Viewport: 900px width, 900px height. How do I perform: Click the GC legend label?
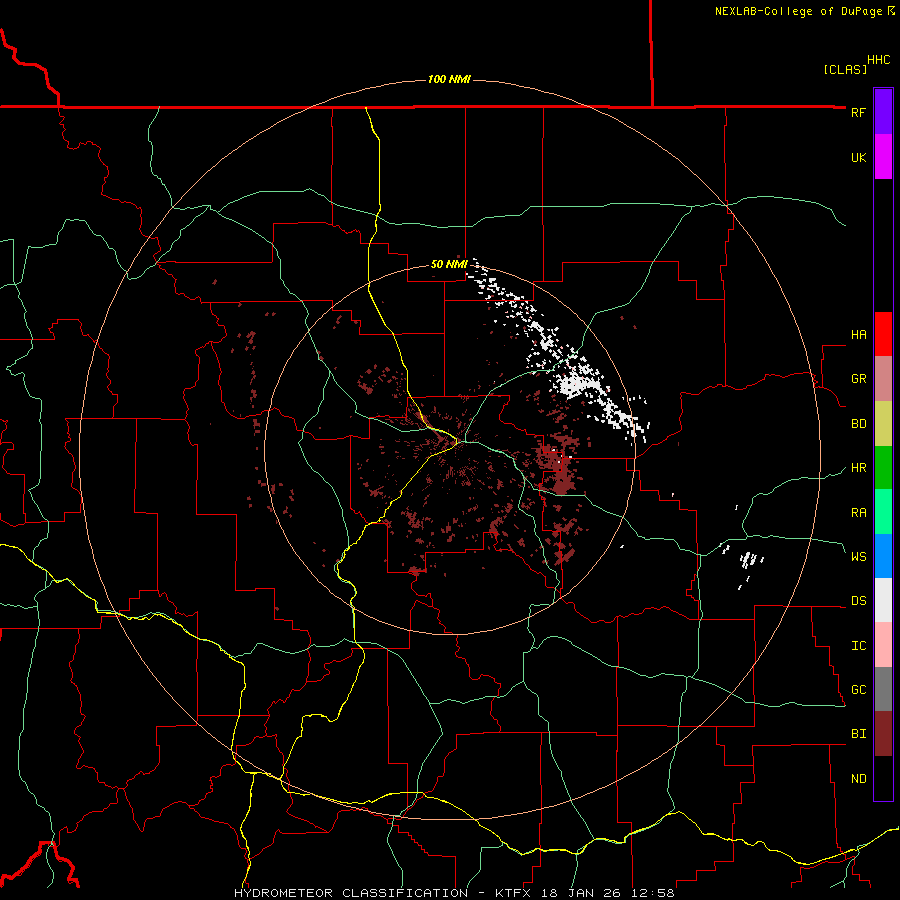point(858,690)
